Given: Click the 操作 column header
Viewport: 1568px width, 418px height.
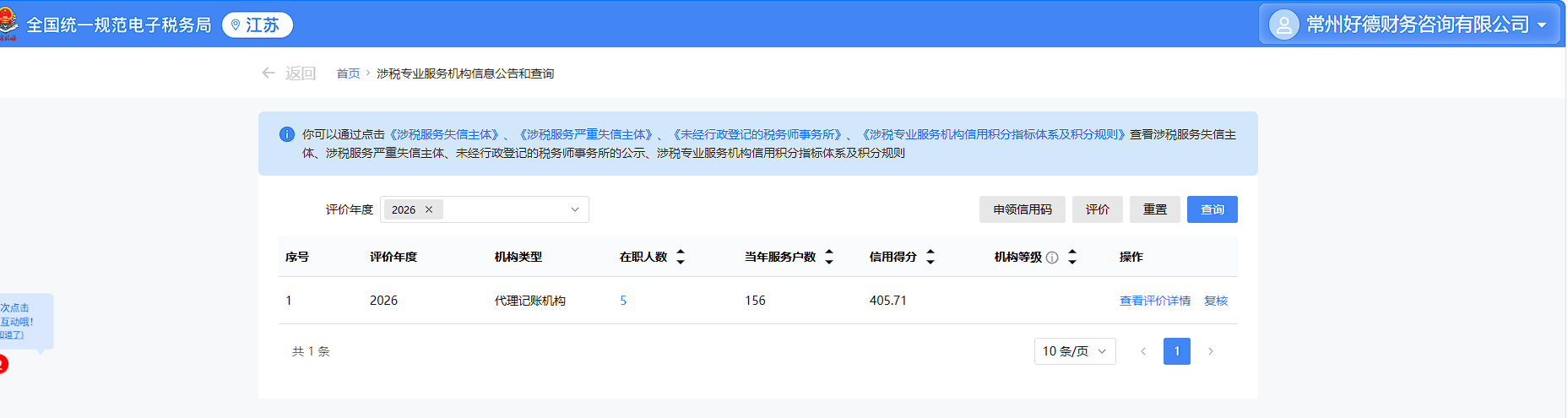Looking at the screenshot, I should point(1131,257).
